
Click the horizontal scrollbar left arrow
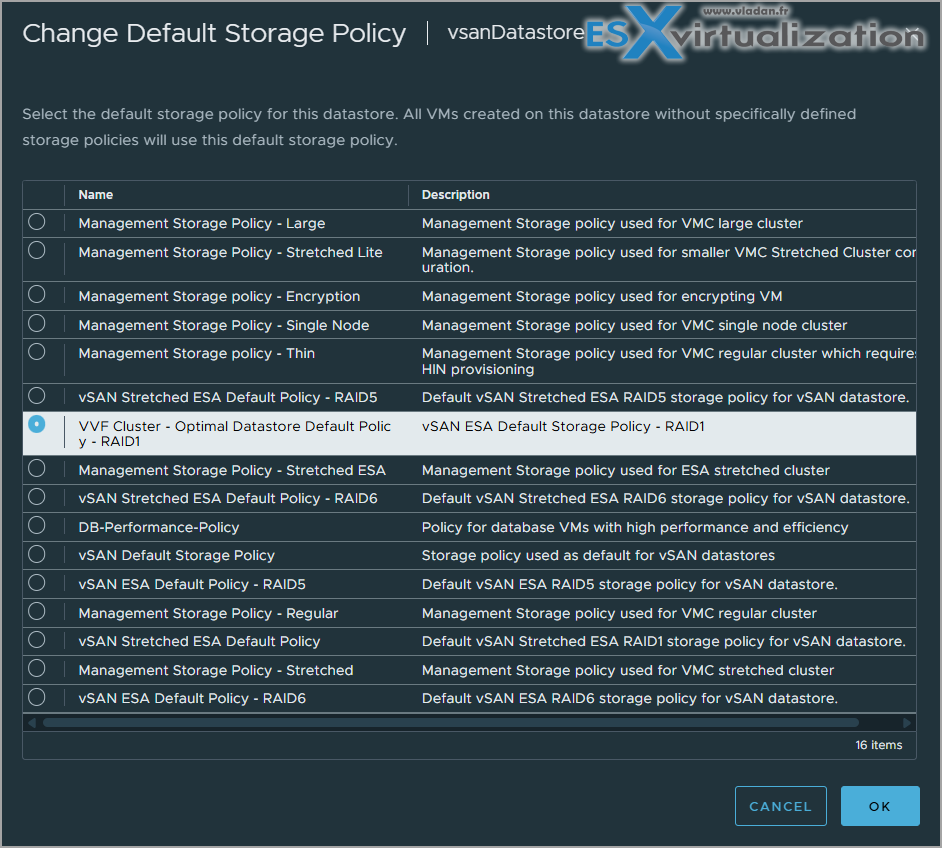point(32,722)
